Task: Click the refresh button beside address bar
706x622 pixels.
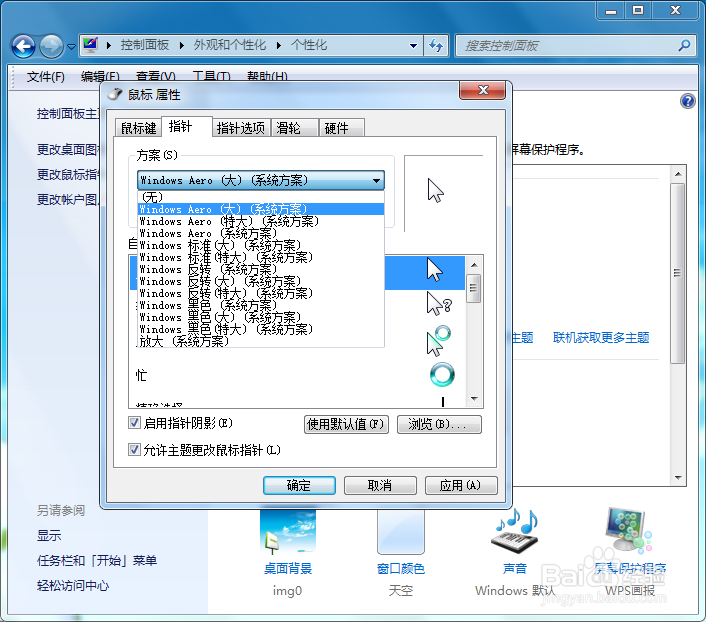Action: click(x=436, y=45)
